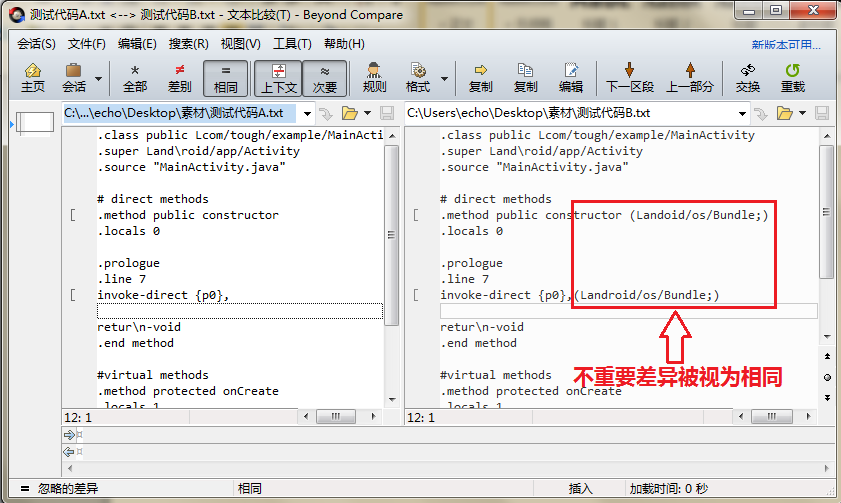Image resolution: width=841 pixels, height=503 pixels.
Task: Open the 帮助(H) menu
Action: tap(344, 44)
